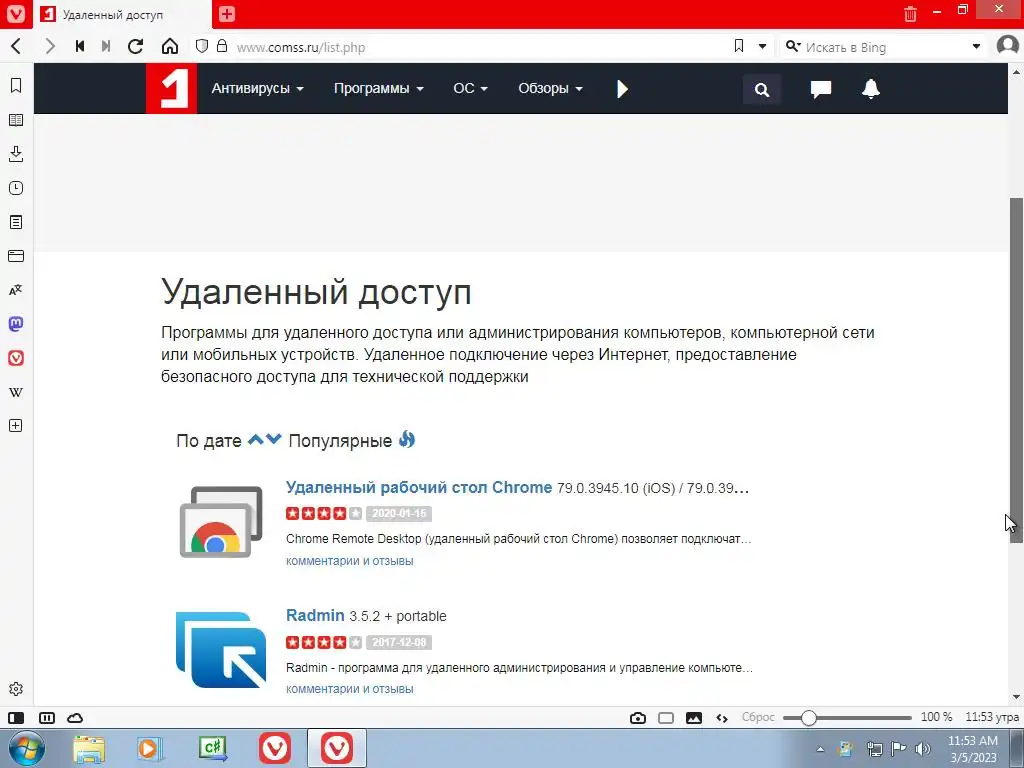The width and height of the screenshot is (1024, 768).
Task: Open the user profile avatar
Action: [x=1008, y=46]
